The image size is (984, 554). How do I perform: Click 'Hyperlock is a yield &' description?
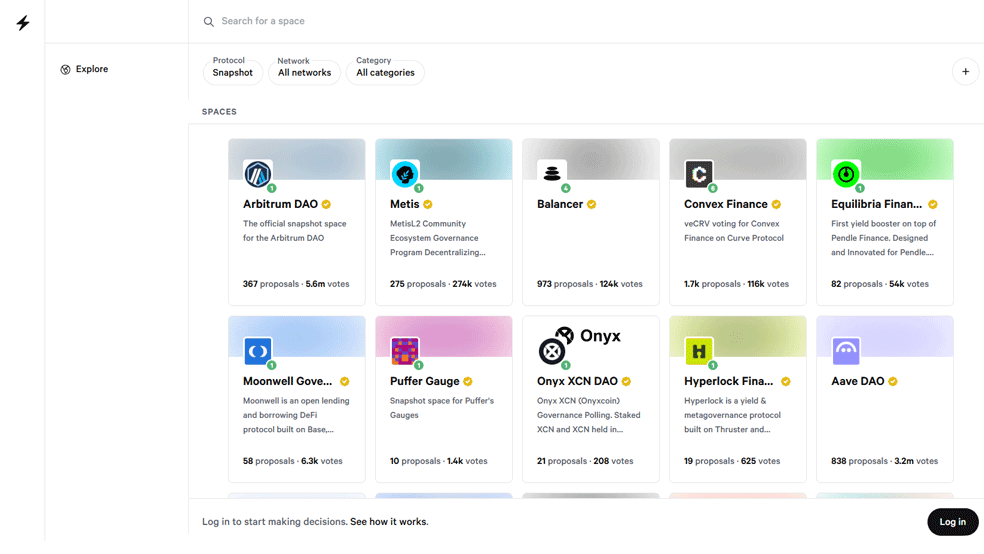732,415
